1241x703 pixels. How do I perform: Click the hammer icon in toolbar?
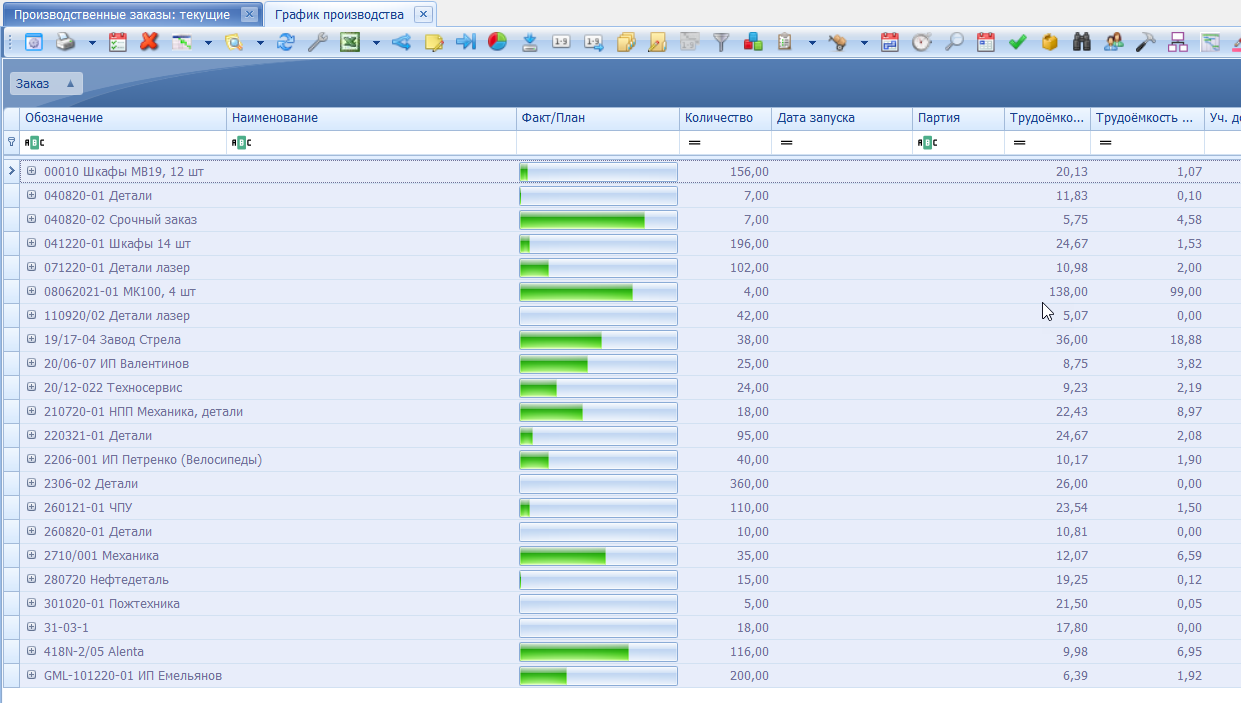click(x=1146, y=42)
